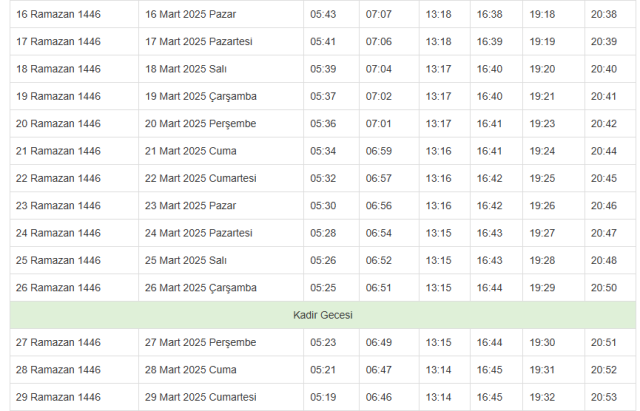Click 07:02 time in the 19 Mart row
This screenshot has height=411, width=640.
point(378,96)
